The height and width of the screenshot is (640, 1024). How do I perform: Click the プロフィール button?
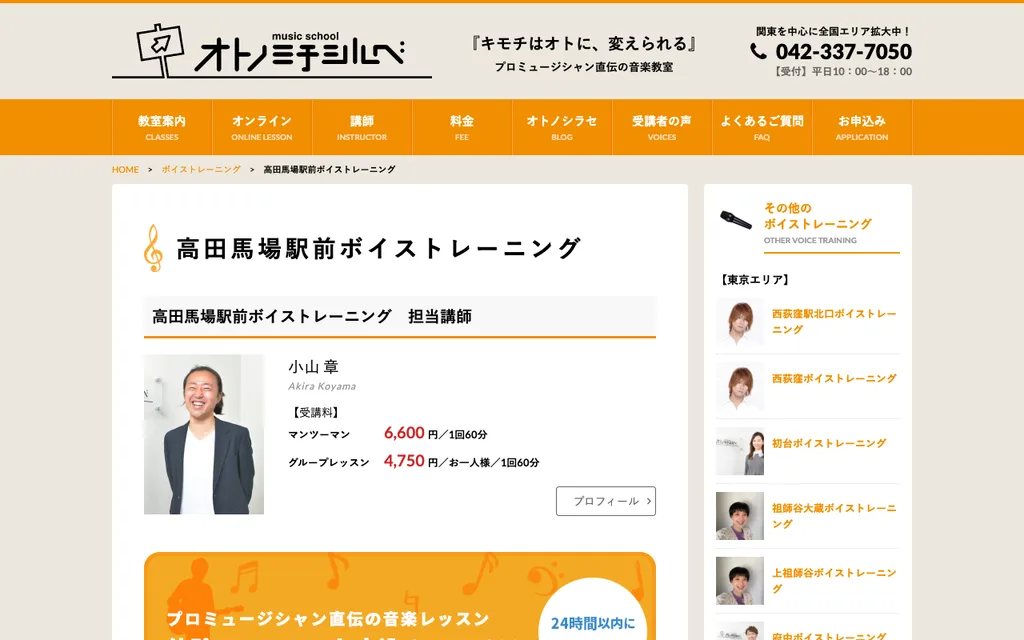606,501
